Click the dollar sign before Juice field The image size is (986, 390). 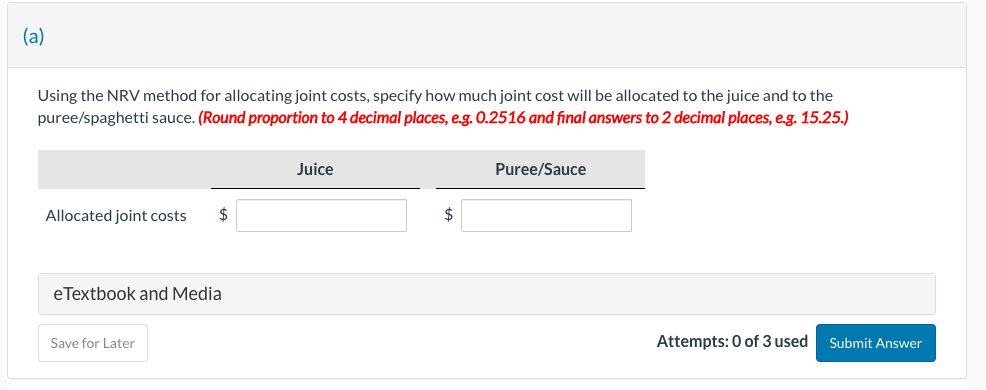[223, 215]
